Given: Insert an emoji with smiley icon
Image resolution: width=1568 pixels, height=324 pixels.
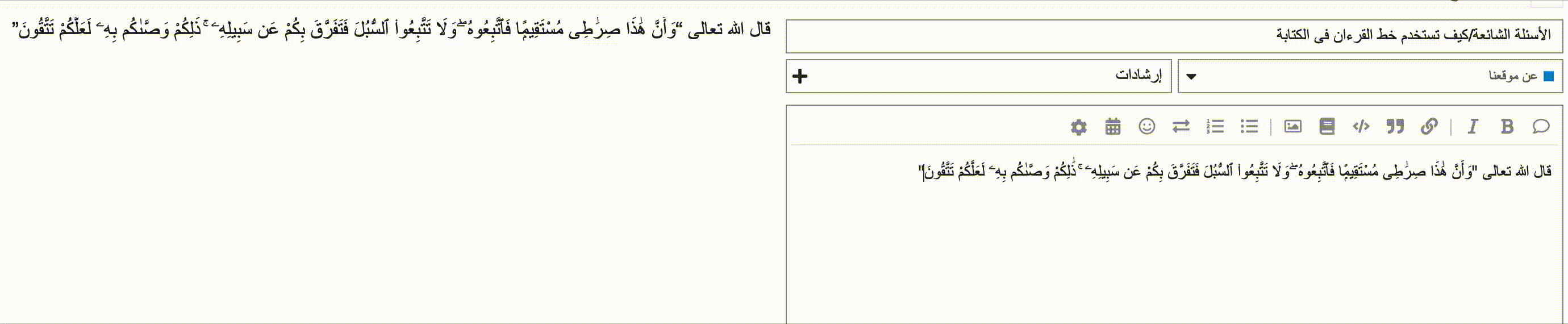Looking at the screenshot, I should [1147, 127].
